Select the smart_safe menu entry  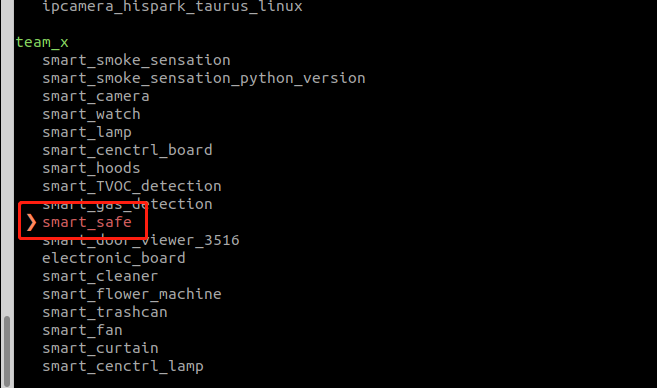pos(87,222)
